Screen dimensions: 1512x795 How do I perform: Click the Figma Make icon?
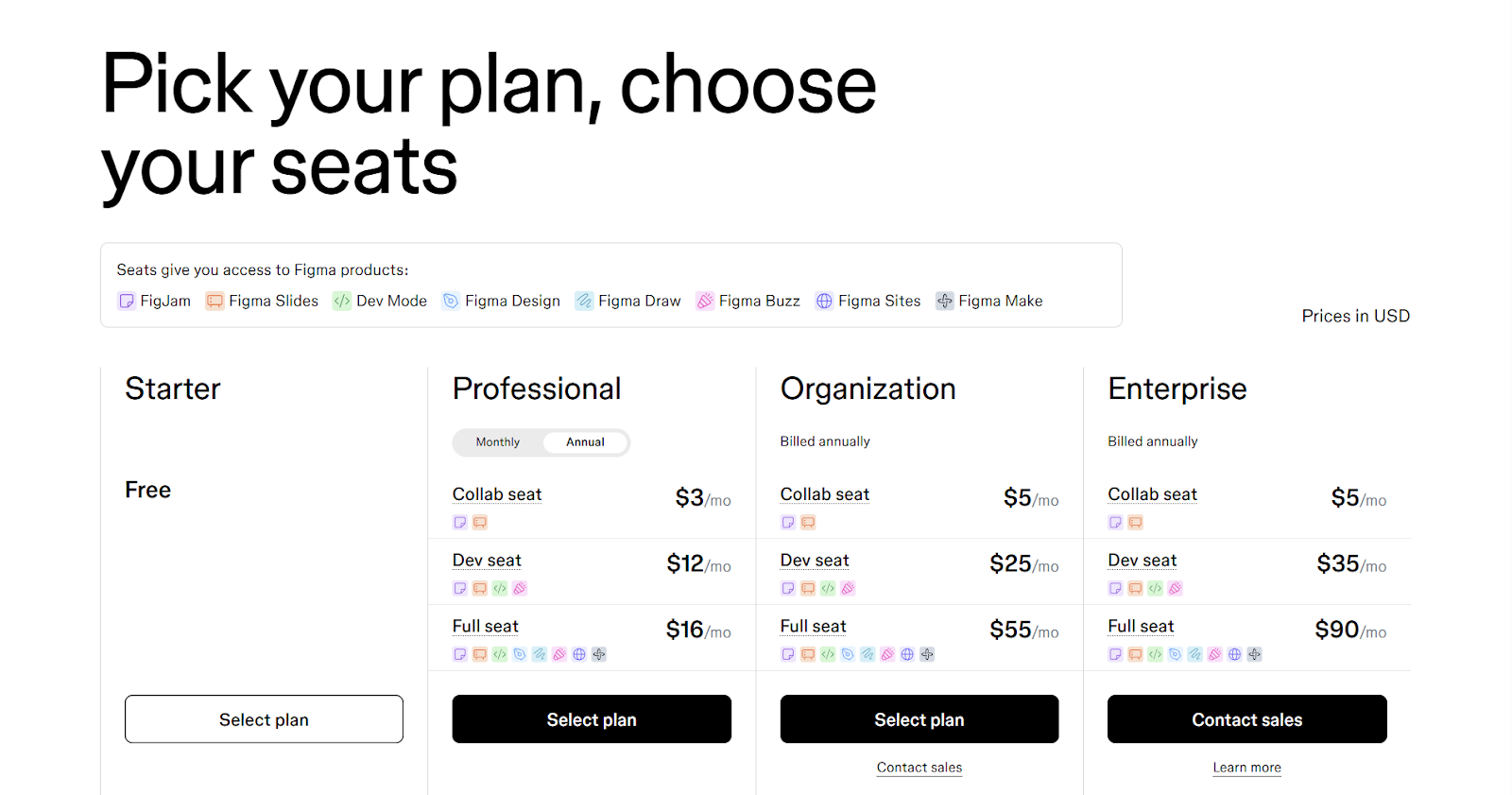click(x=945, y=302)
